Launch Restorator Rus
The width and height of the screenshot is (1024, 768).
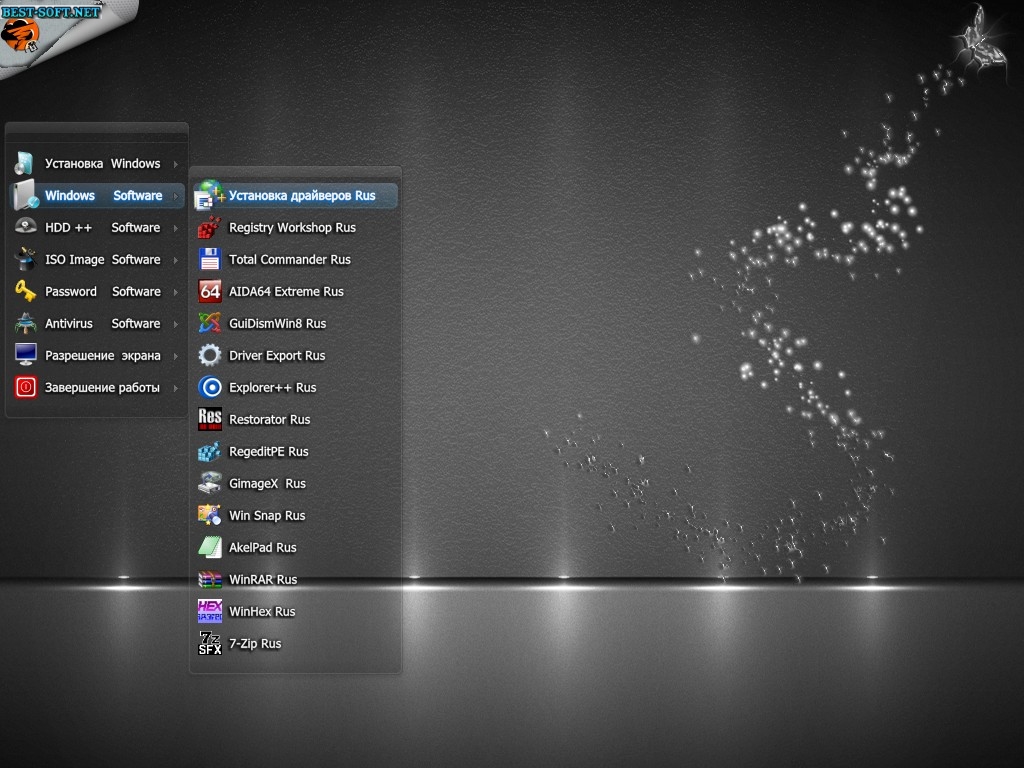pos(295,419)
